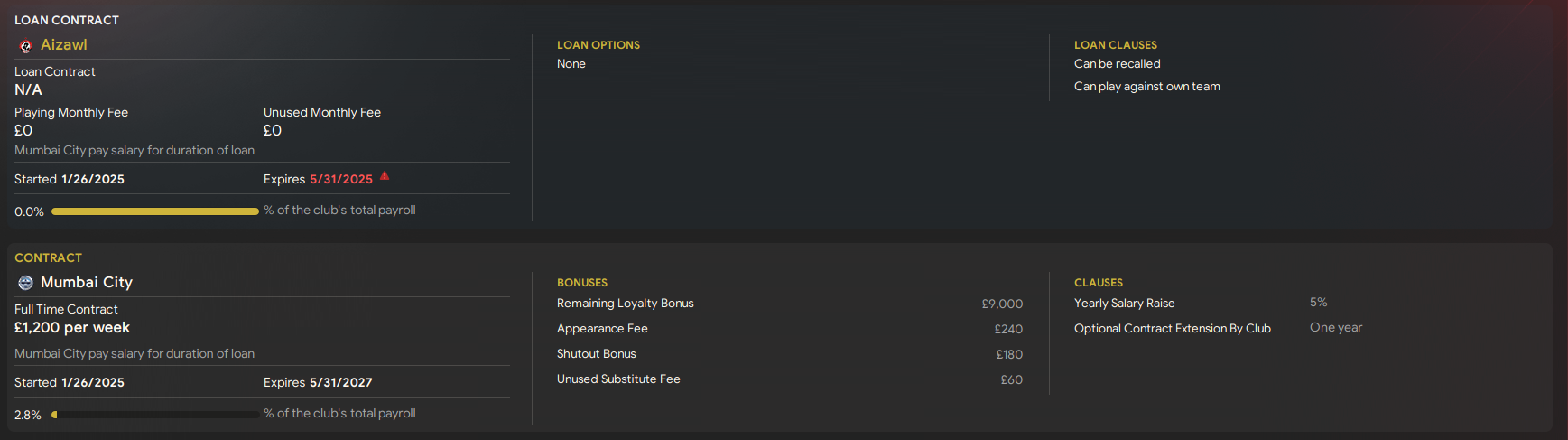Click the red expiry warning icon
This screenshot has width=1568, height=440.
385,176
